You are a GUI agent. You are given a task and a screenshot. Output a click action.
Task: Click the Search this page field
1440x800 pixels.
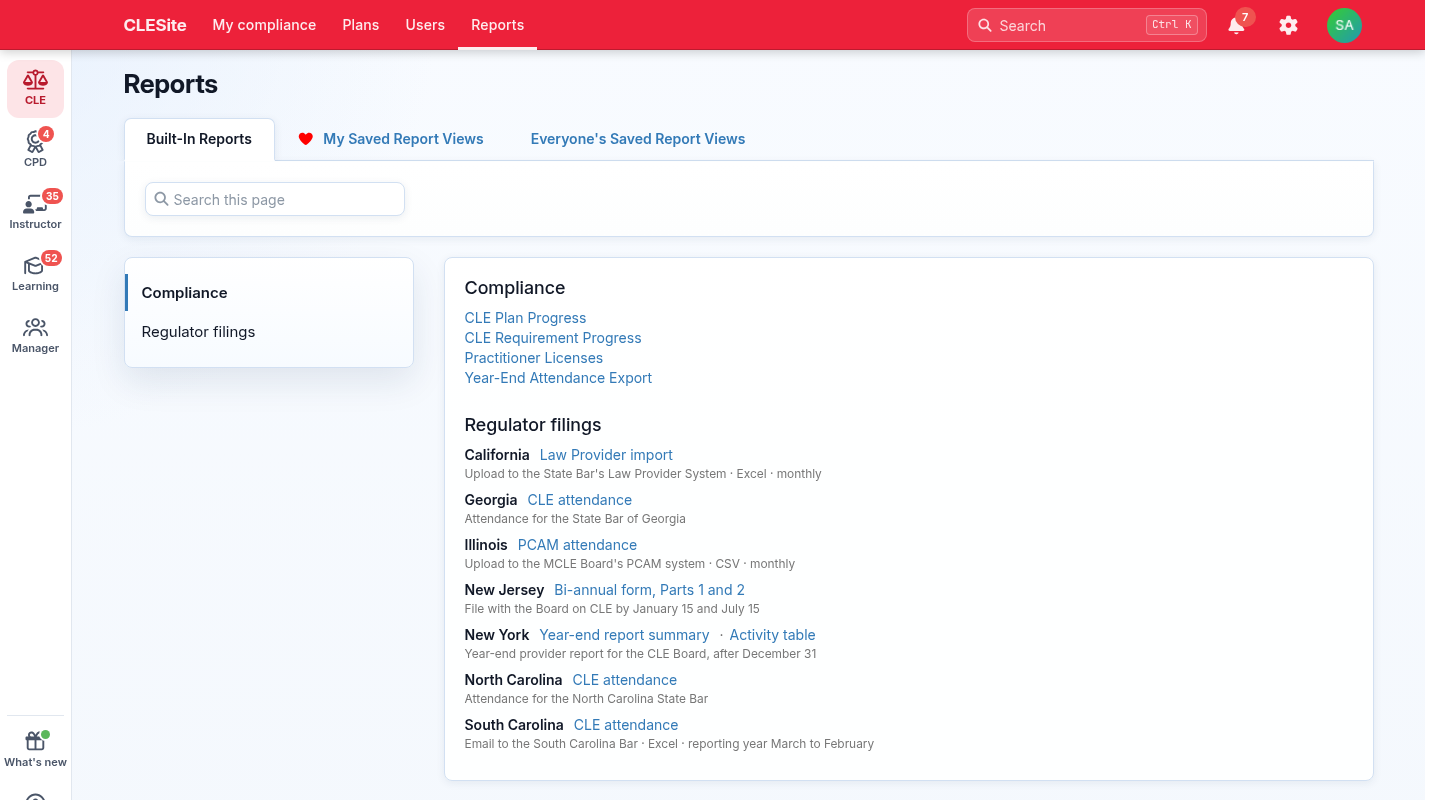(x=275, y=199)
